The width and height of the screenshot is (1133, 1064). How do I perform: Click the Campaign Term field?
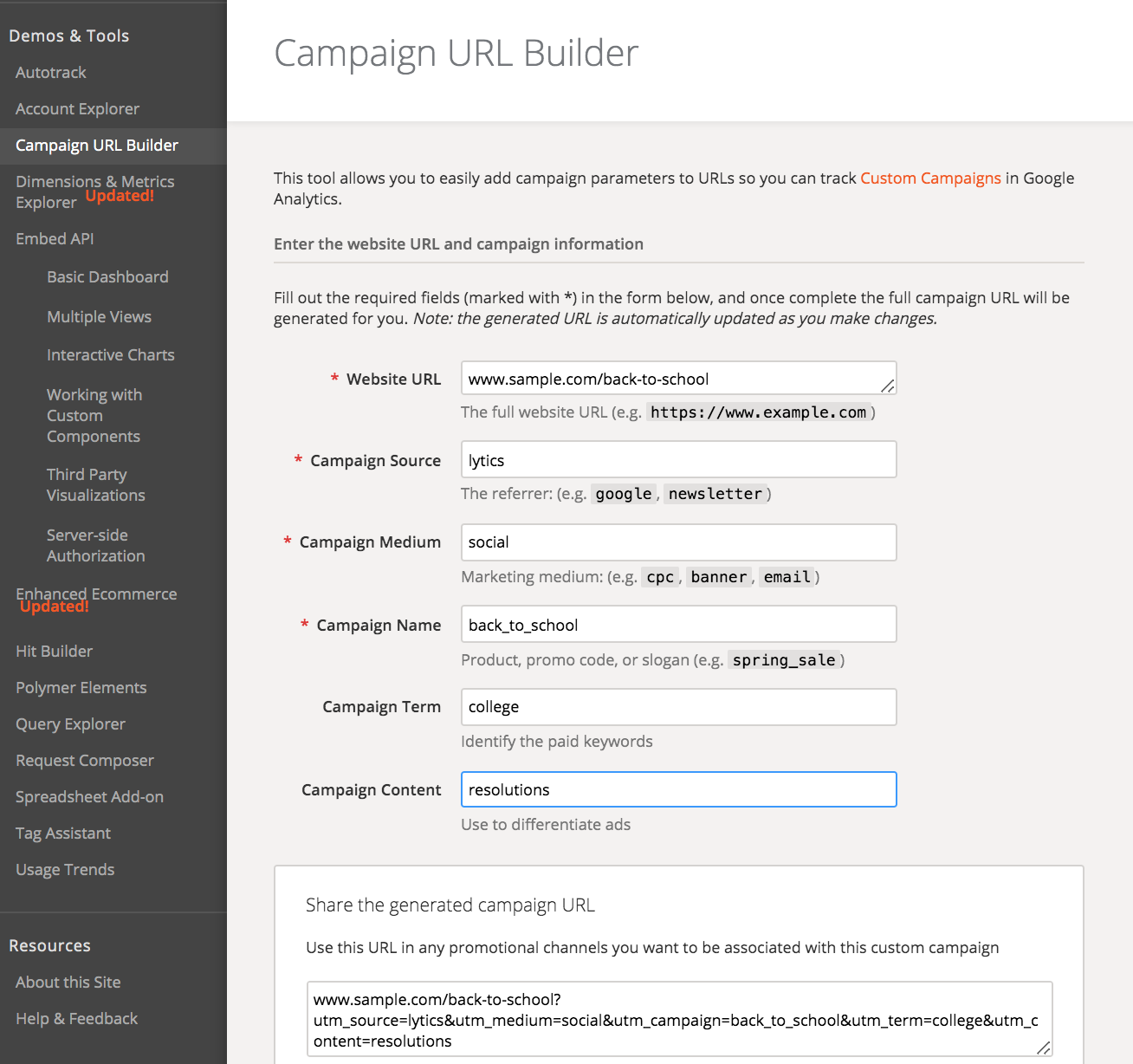click(x=679, y=707)
